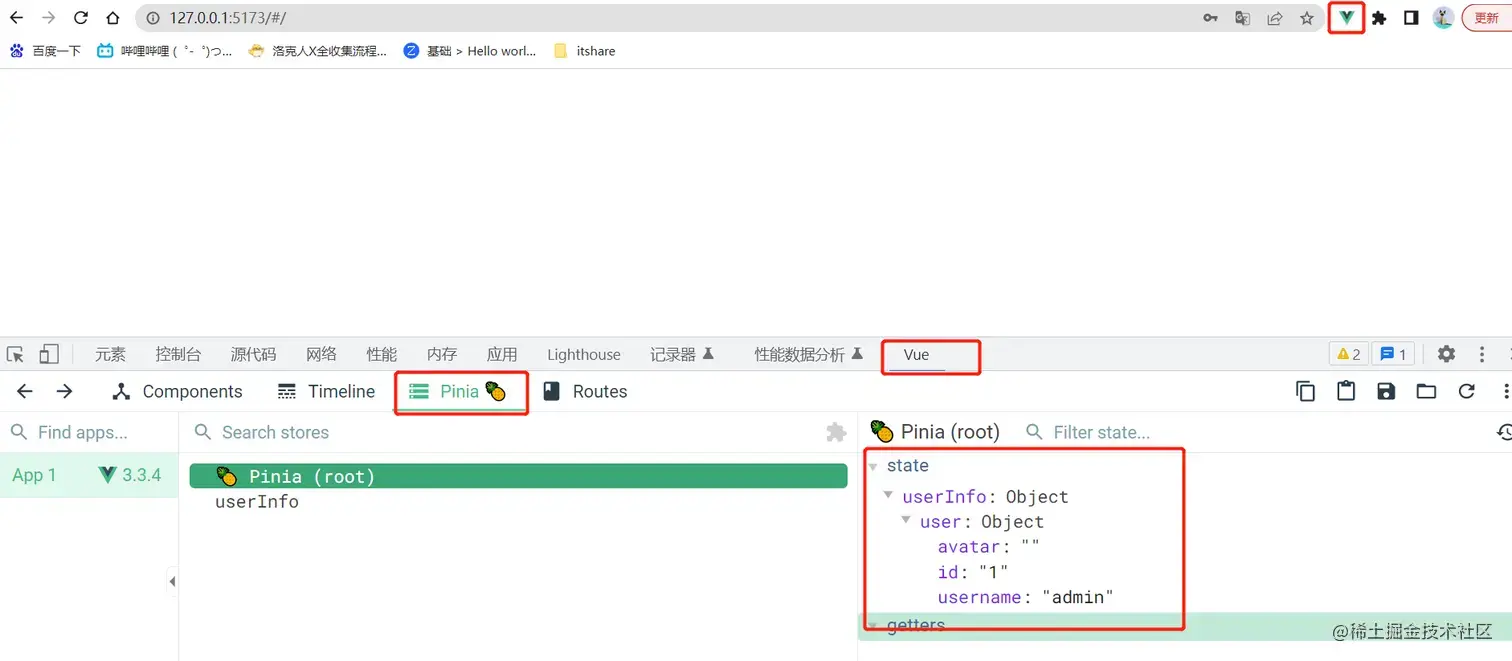Select the Pinia tab in Vue devtools

point(458,391)
